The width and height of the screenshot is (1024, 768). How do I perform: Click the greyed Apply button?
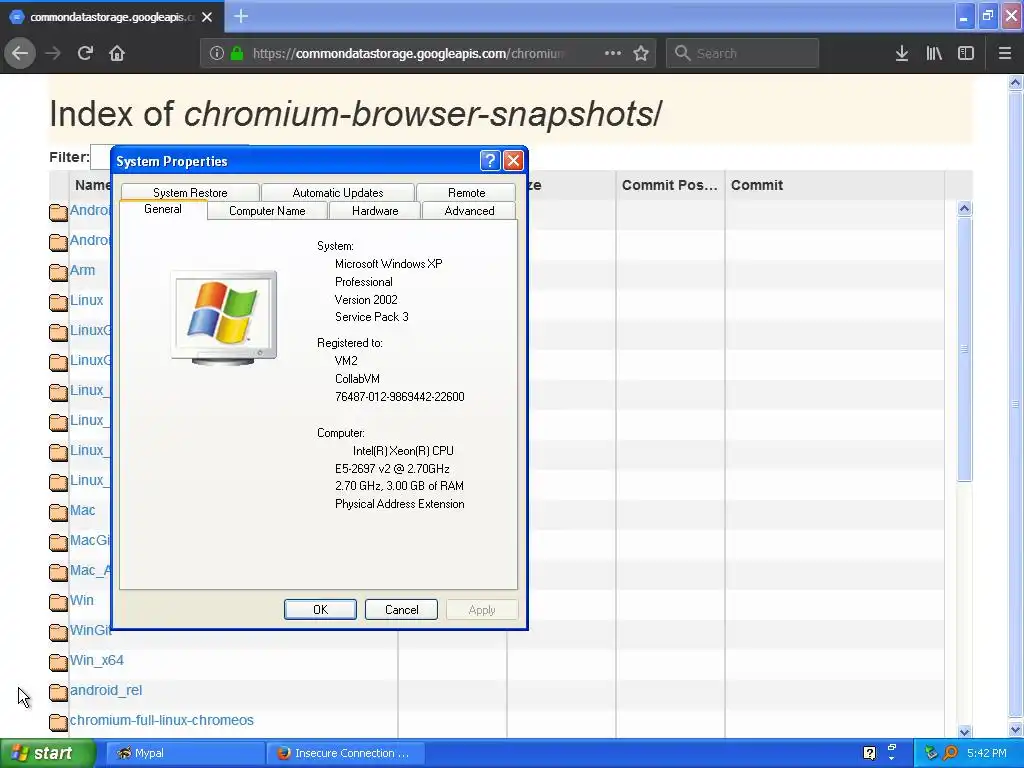tap(482, 609)
